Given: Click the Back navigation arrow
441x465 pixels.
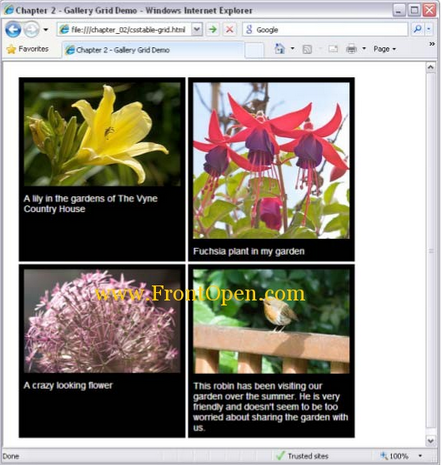Looking at the screenshot, I should pos(13,30).
